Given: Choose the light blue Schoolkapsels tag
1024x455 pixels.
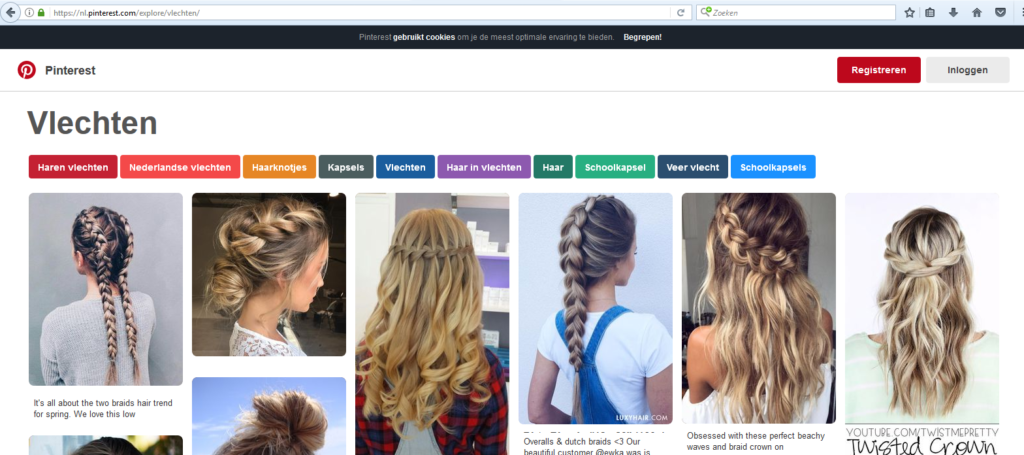Looking at the screenshot, I should point(773,167).
